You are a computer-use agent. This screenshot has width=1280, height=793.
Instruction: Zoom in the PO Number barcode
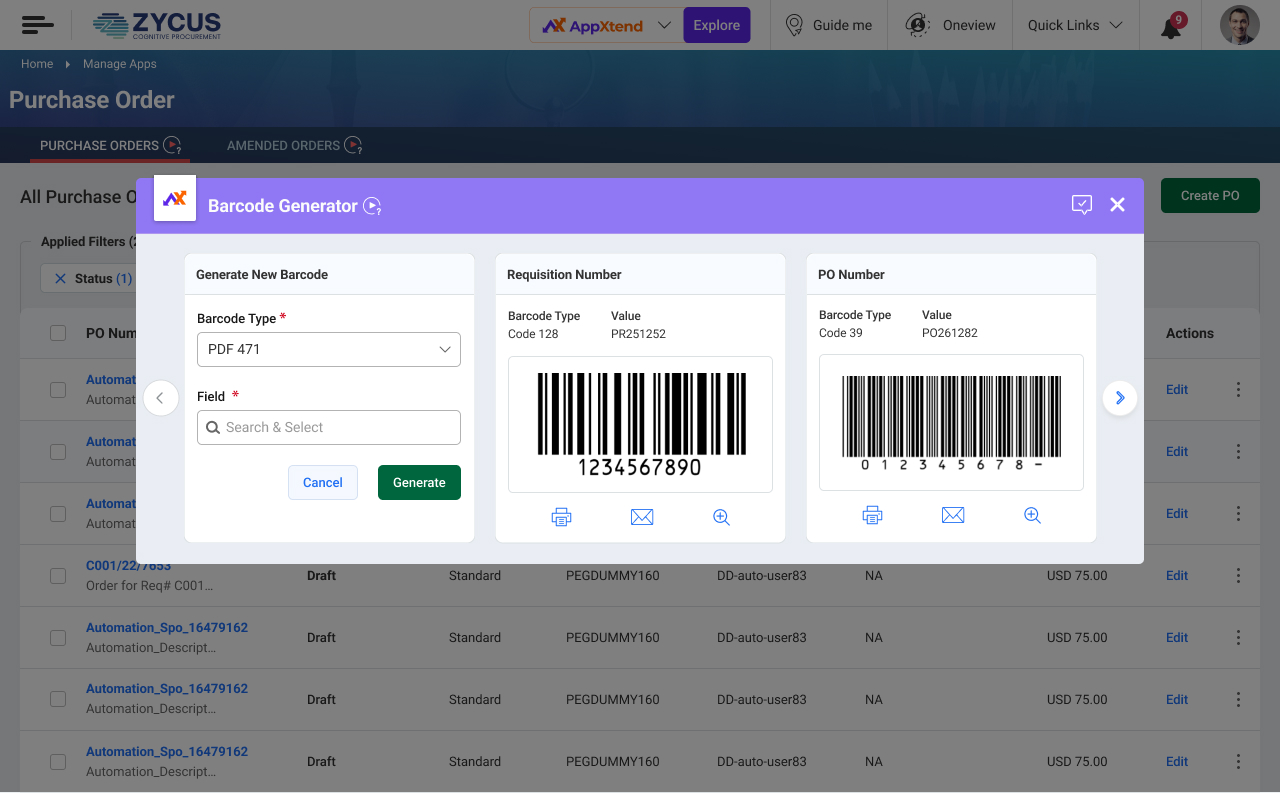point(1033,515)
